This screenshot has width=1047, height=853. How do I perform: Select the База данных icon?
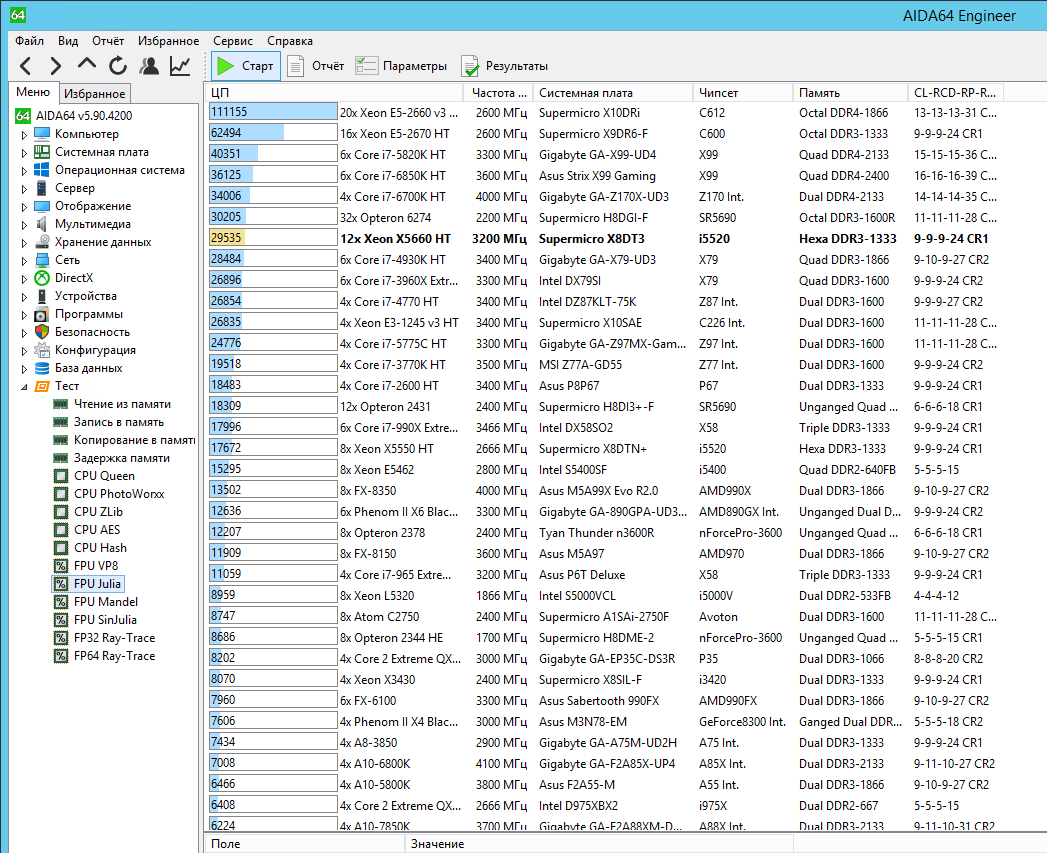pyautogui.click(x=42, y=368)
